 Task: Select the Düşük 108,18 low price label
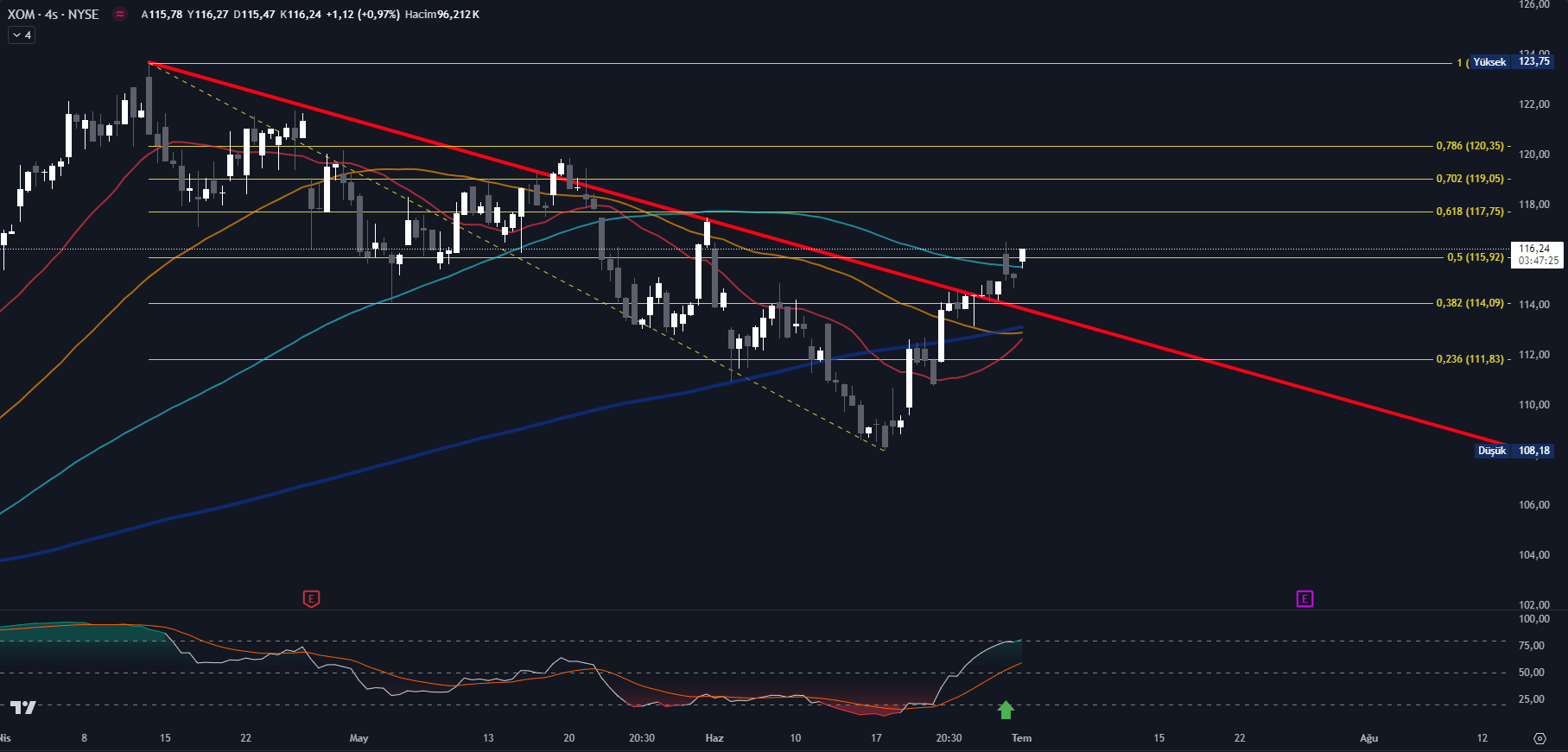point(1515,451)
